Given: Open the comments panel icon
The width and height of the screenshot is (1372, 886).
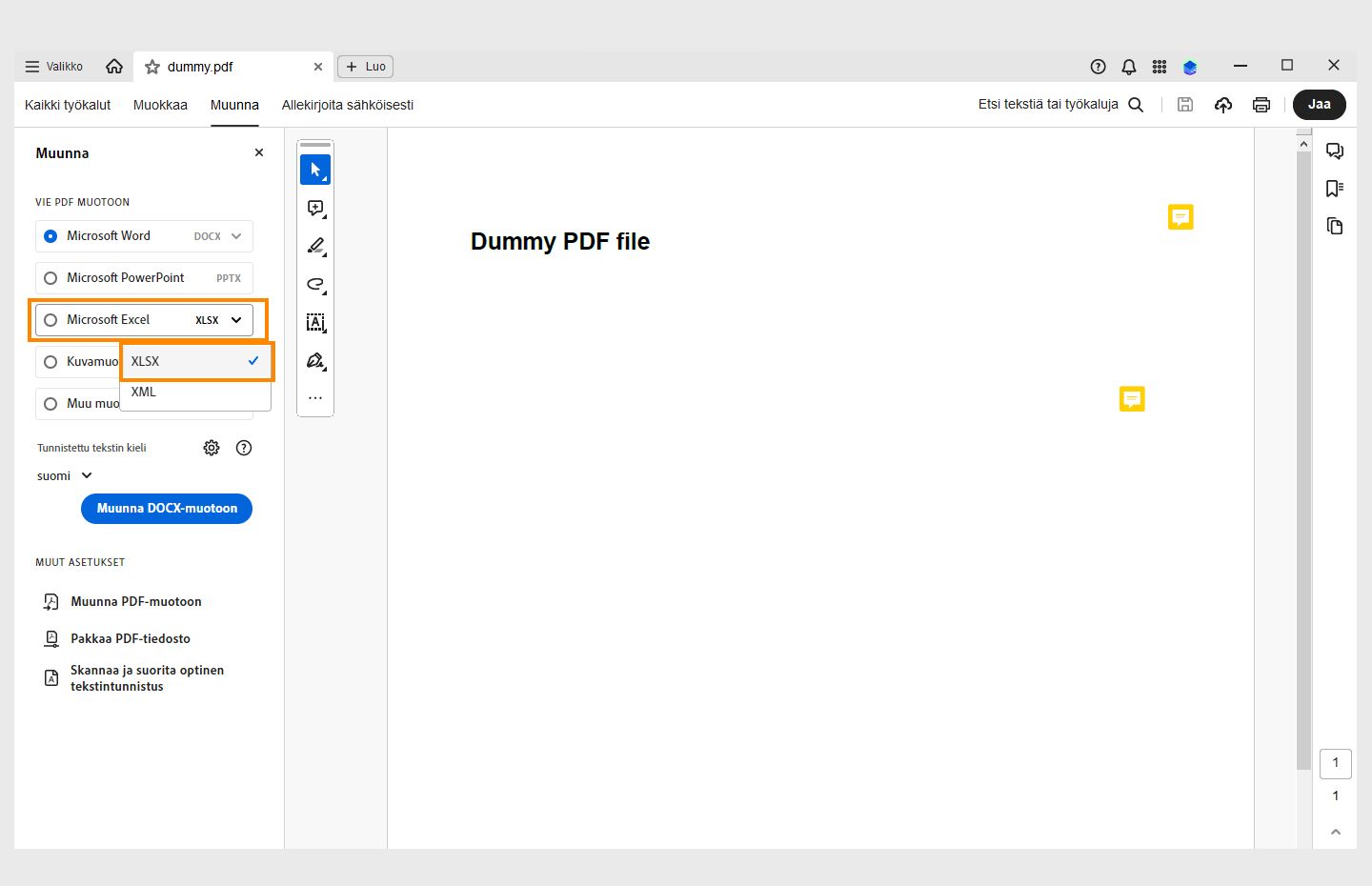Looking at the screenshot, I should pos(1335,151).
